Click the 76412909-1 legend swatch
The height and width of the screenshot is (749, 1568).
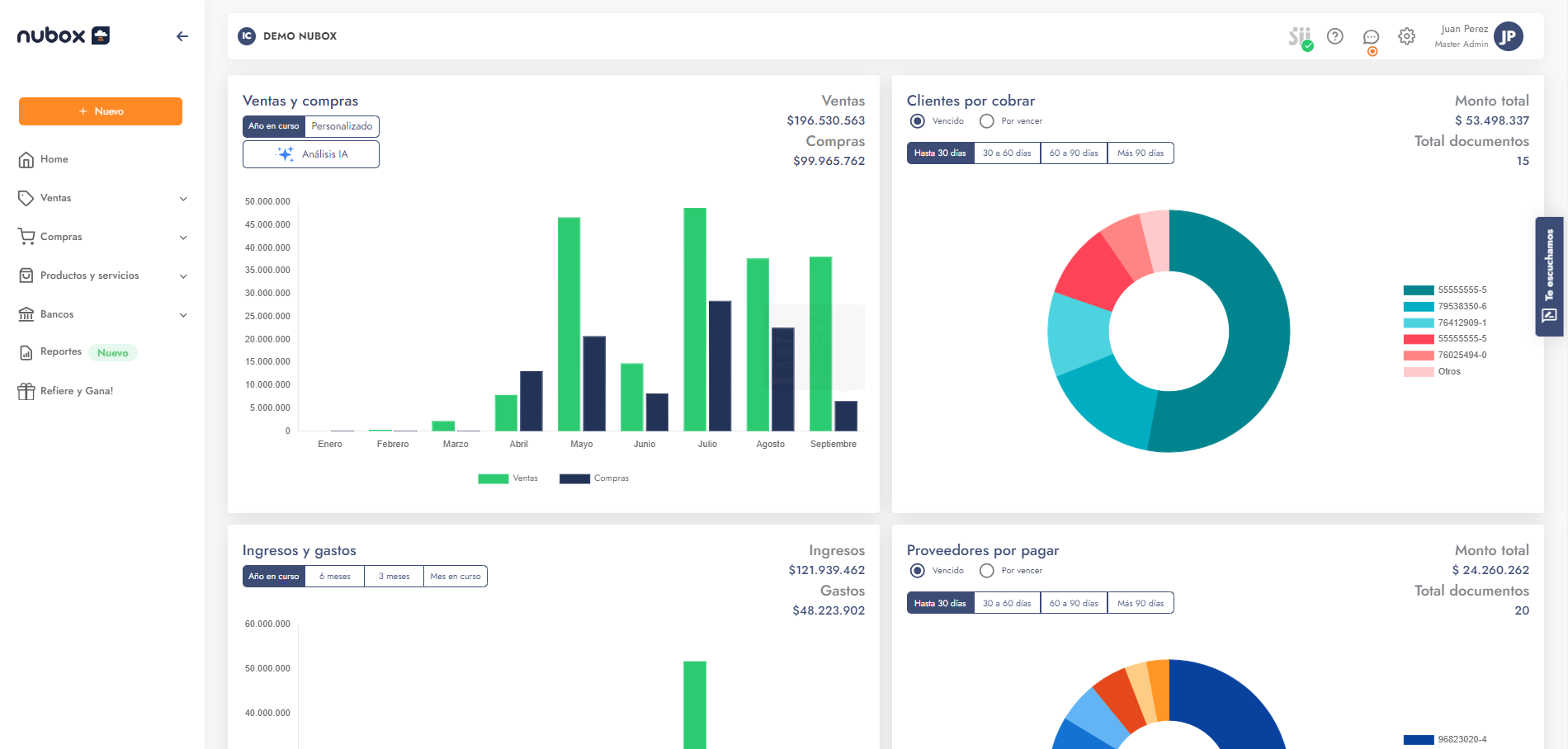click(x=1419, y=323)
